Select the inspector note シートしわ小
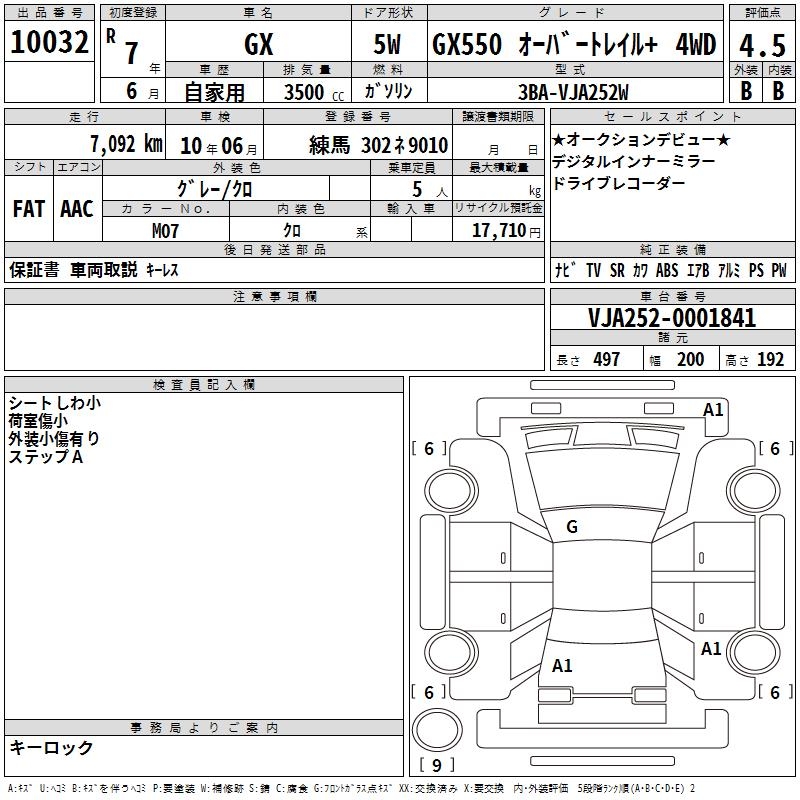Screen dimensions: 800x800 coord(55,403)
